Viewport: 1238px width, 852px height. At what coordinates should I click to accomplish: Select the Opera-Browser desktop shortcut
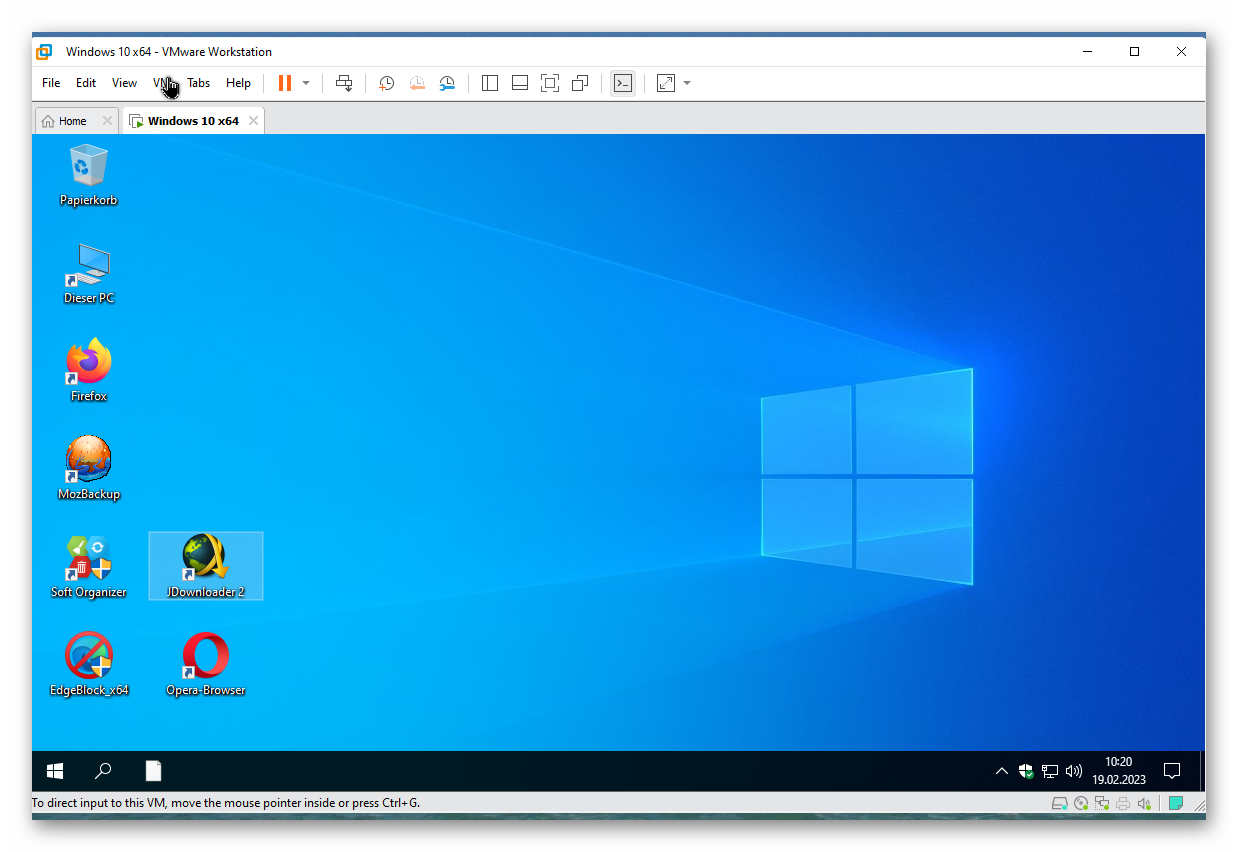coord(205,664)
